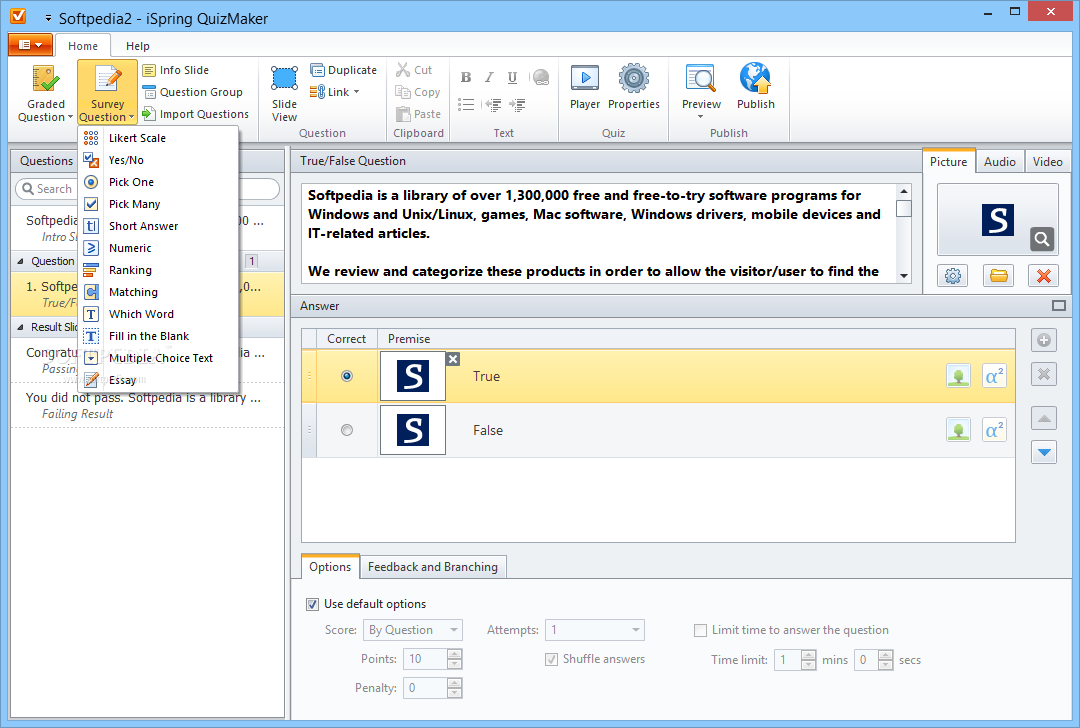Switch to Feedback and Branching tab

click(433, 567)
